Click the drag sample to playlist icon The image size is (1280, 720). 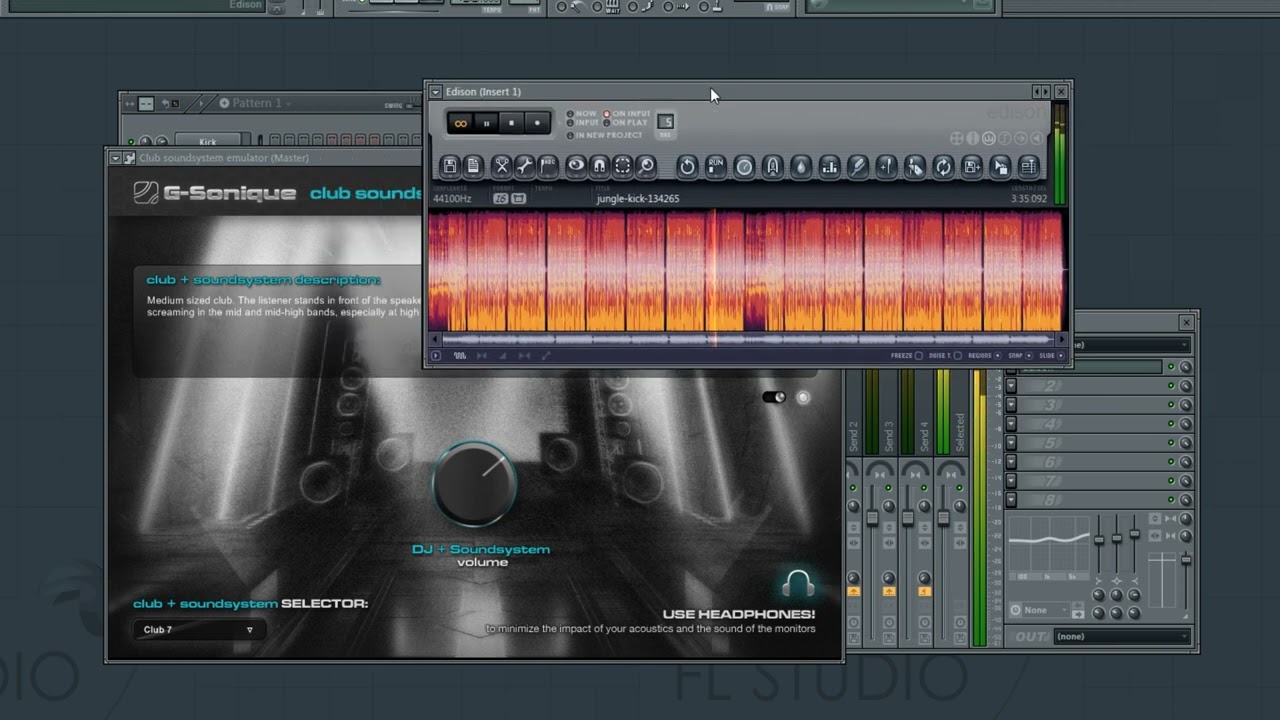(1000, 166)
